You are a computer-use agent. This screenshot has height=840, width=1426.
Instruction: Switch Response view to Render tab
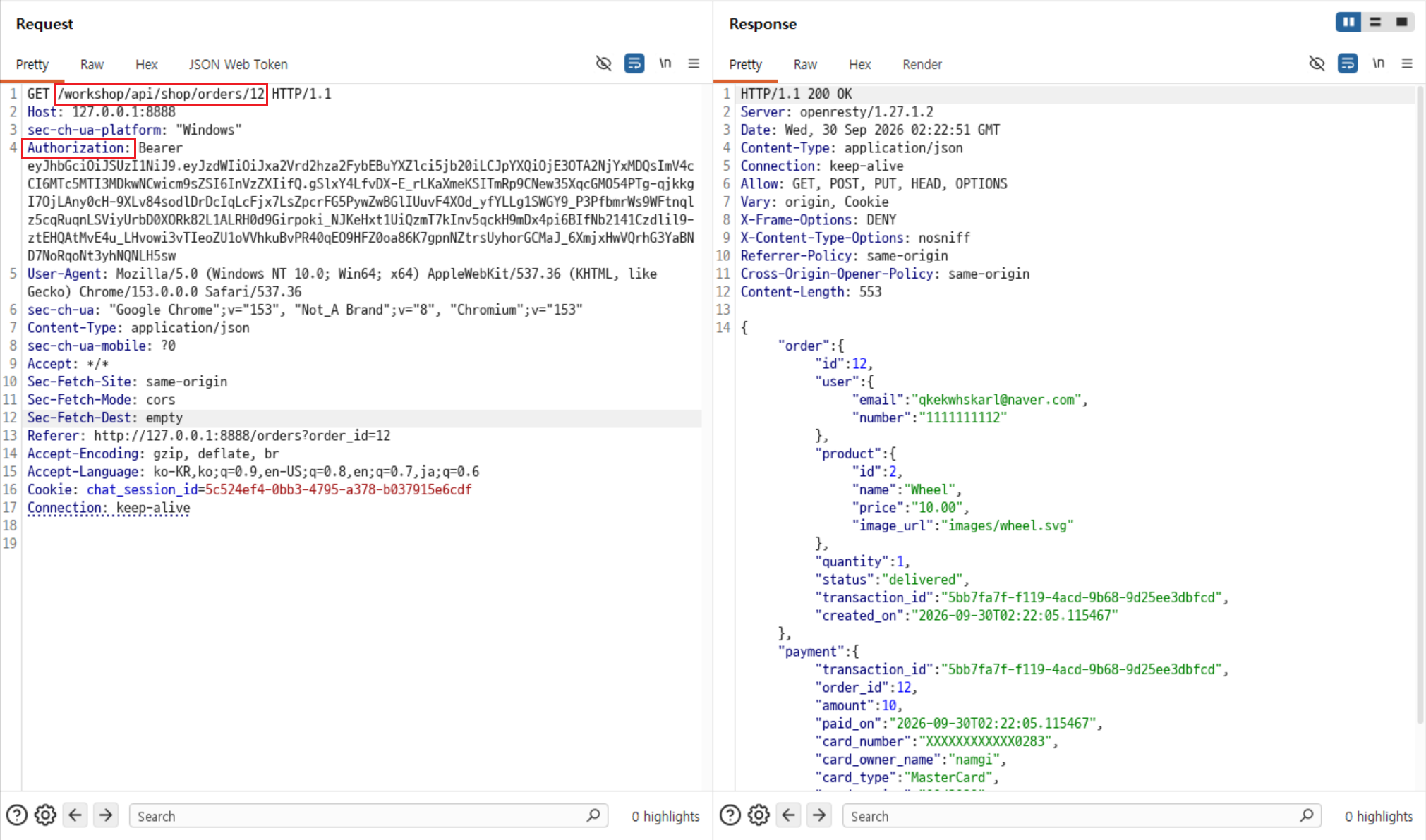(922, 64)
